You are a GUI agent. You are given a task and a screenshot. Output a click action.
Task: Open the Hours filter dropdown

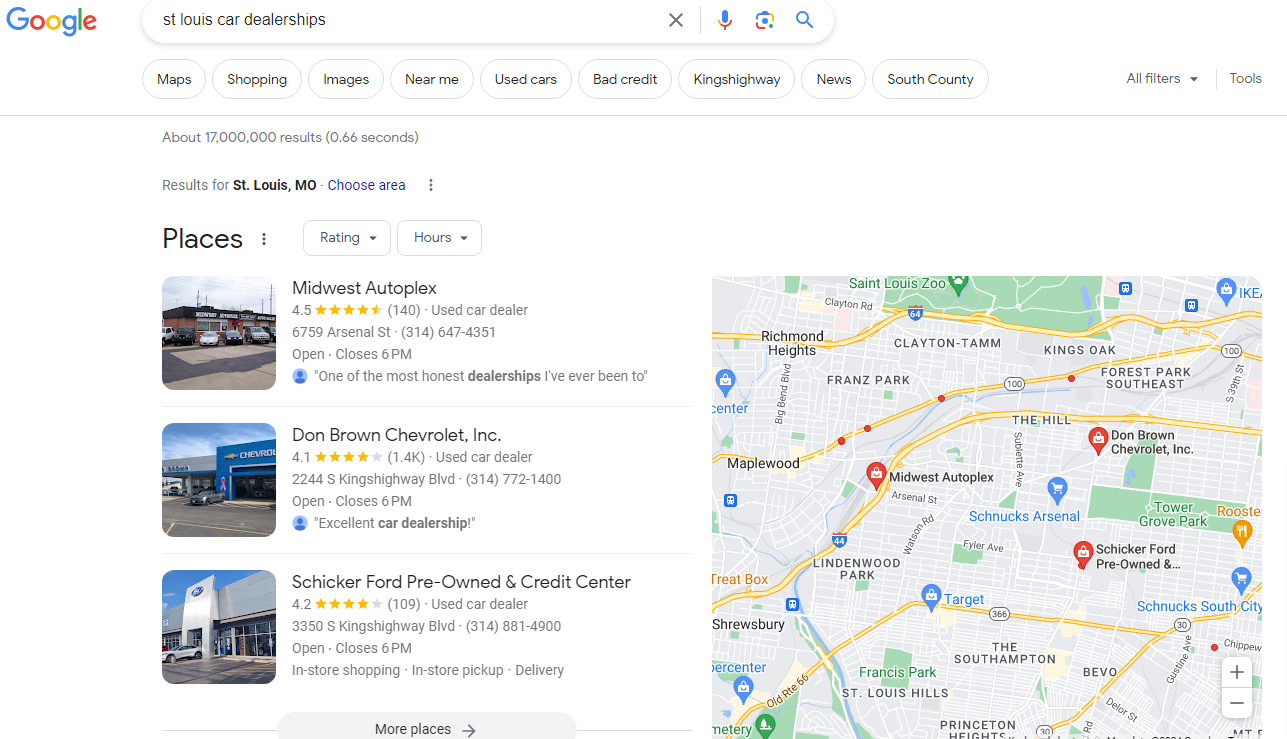tap(439, 237)
